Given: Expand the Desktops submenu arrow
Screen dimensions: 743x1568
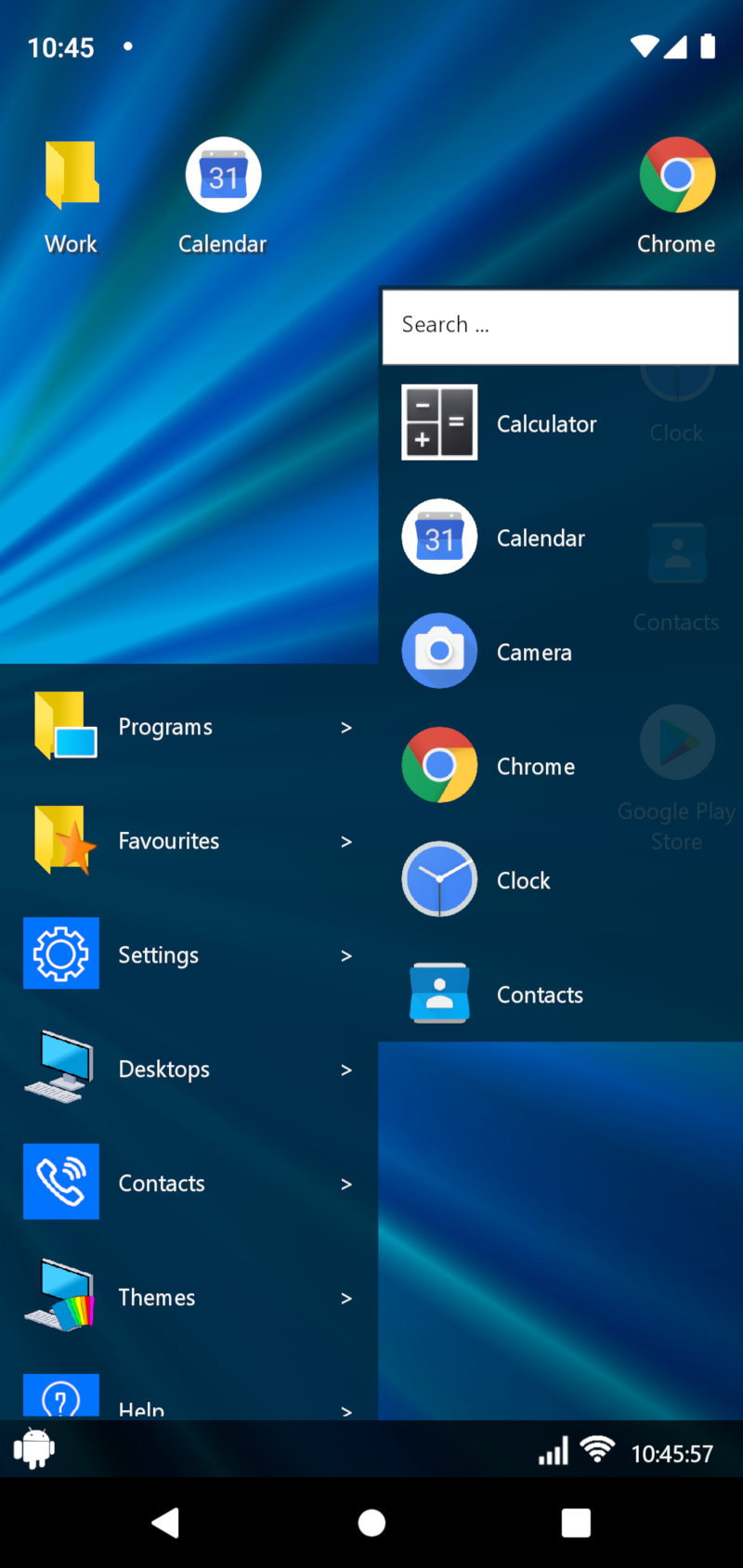Looking at the screenshot, I should (x=346, y=1070).
